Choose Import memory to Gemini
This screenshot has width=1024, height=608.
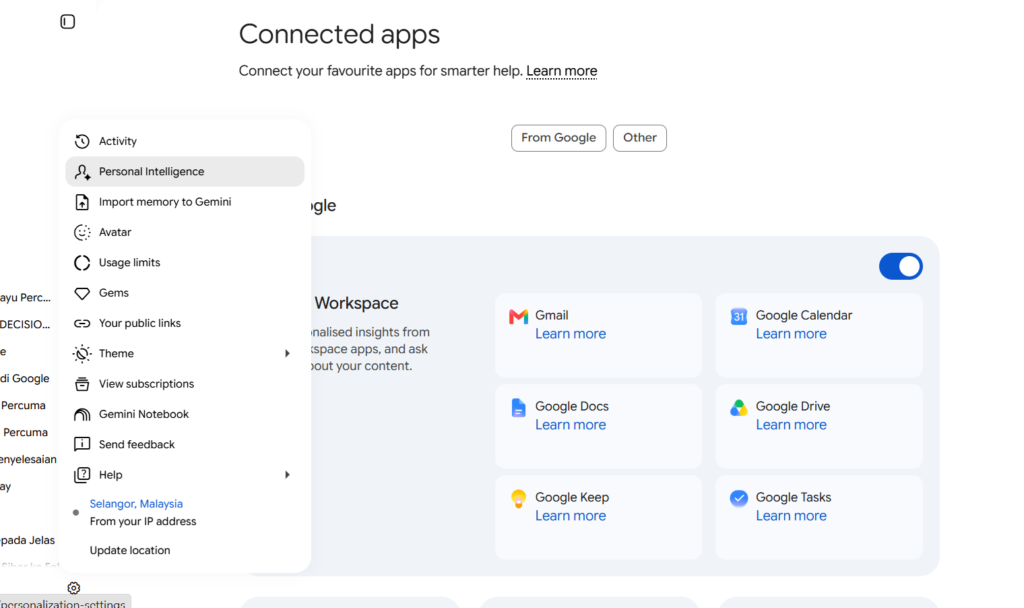185,202
